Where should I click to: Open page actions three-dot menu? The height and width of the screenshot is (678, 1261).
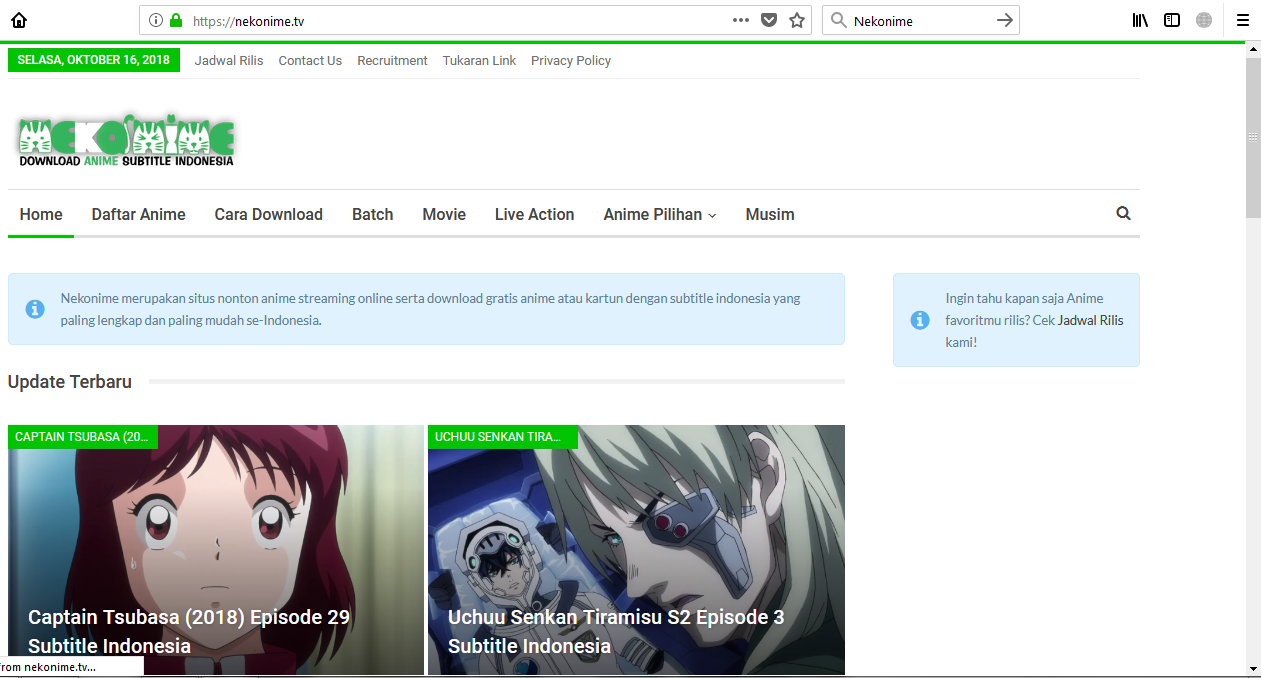click(741, 20)
